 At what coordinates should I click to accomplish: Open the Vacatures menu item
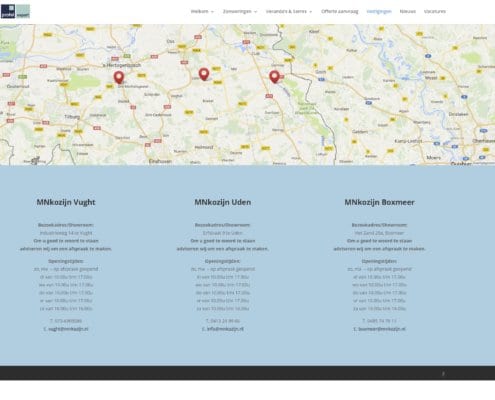[x=435, y=11]
